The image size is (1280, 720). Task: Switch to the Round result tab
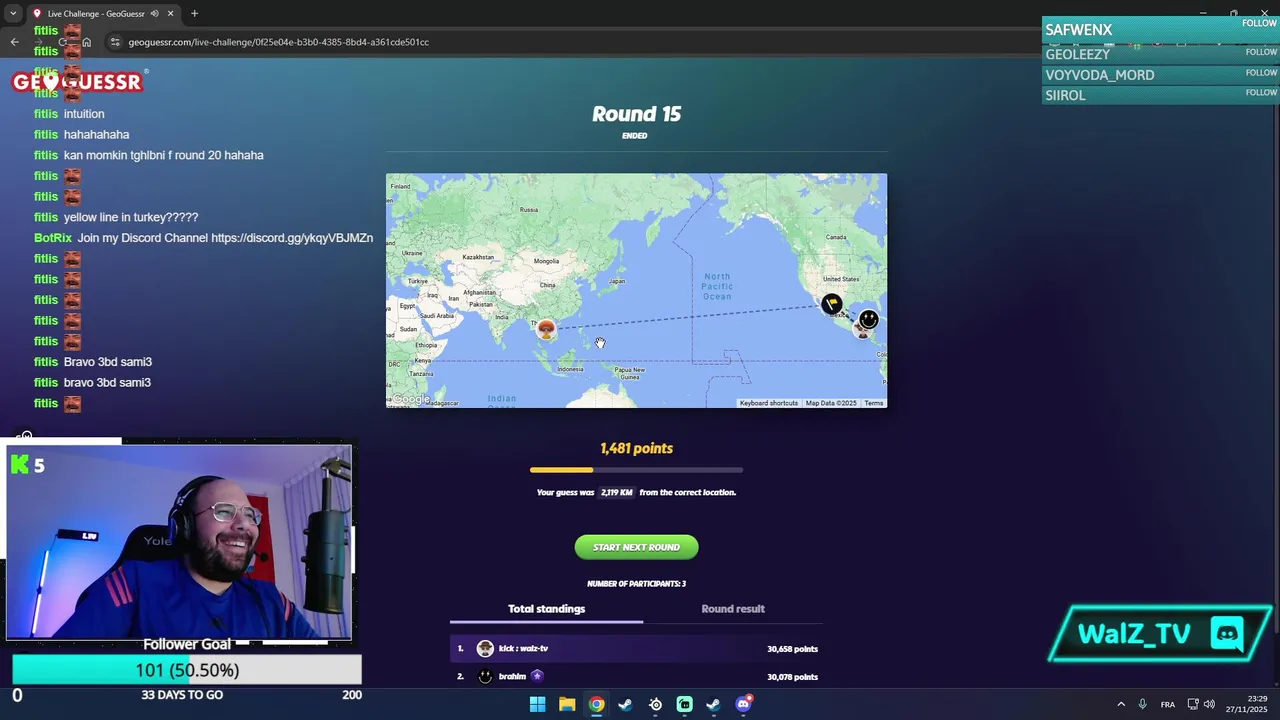point(733,609)
